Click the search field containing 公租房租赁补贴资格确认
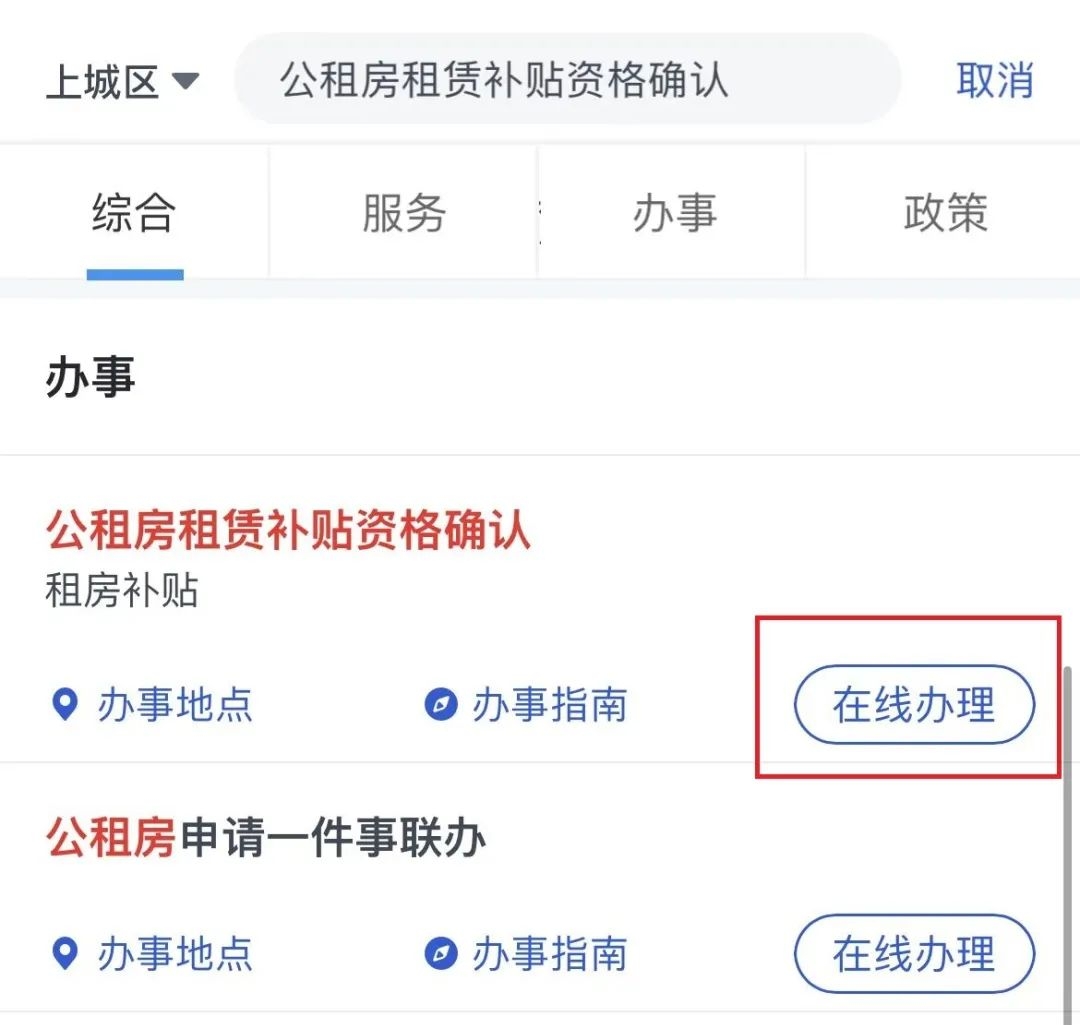Screen dimensions: 1080x1025 click(568, 79)
